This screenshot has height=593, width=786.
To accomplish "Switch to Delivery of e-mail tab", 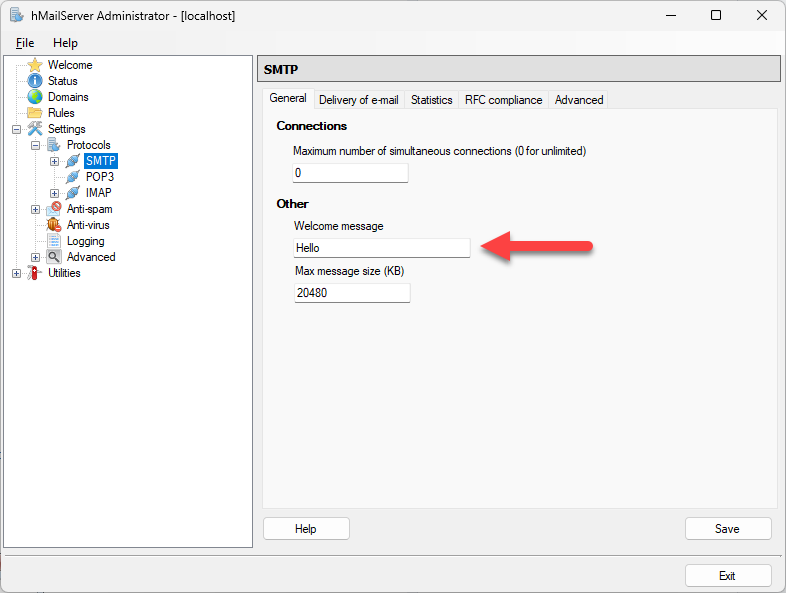I will pos(359,100).
